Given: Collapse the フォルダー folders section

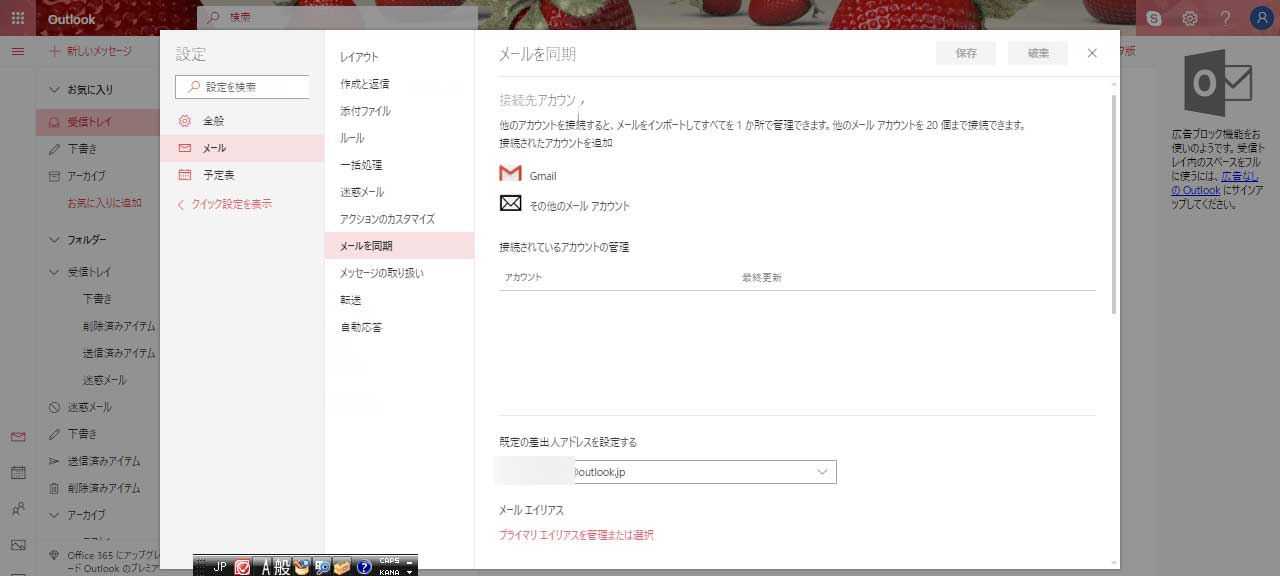Looking at the screenshot, I should pos(55,240).
